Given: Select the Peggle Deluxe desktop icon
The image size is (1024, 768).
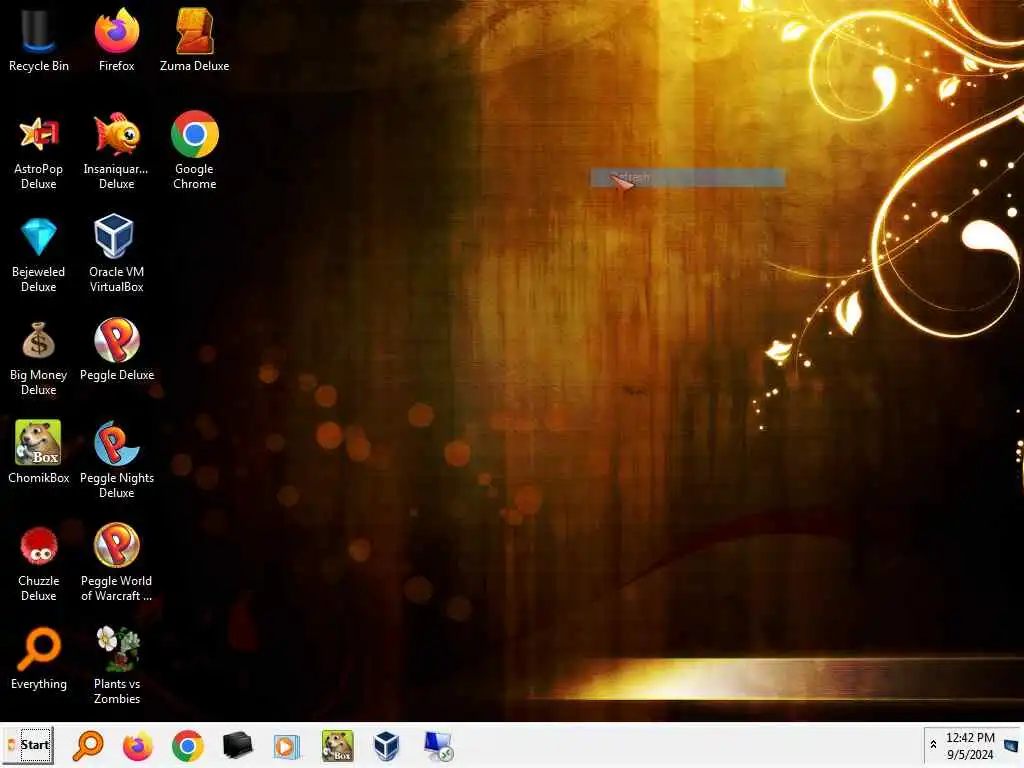Looking at the screenshot, I should (117, 350).
